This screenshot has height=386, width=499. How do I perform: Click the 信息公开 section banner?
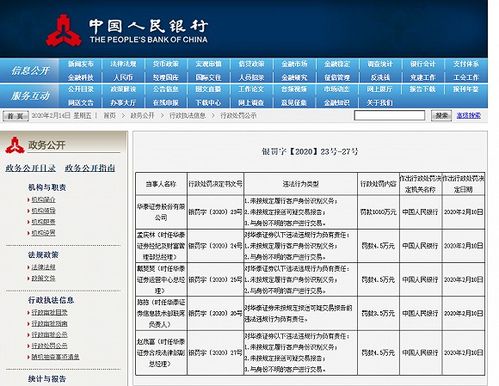click(x=30, y=70)
